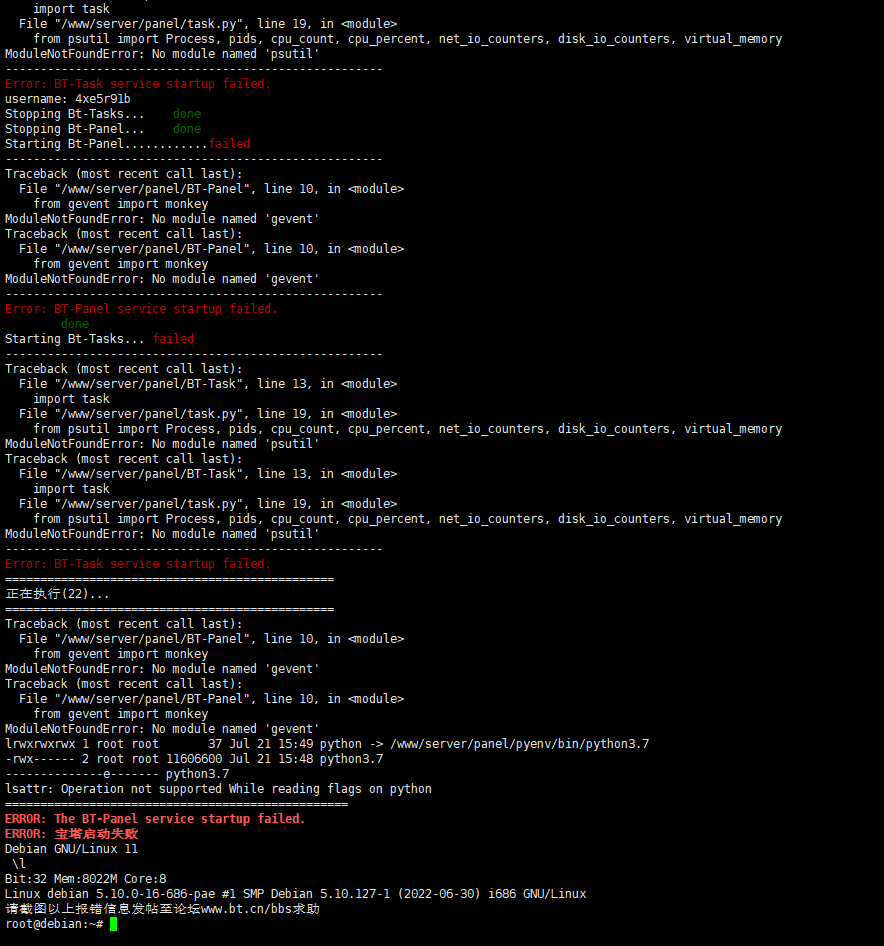
Task: Click the '正在执行(22)...' line
Action: click(57, 594)
